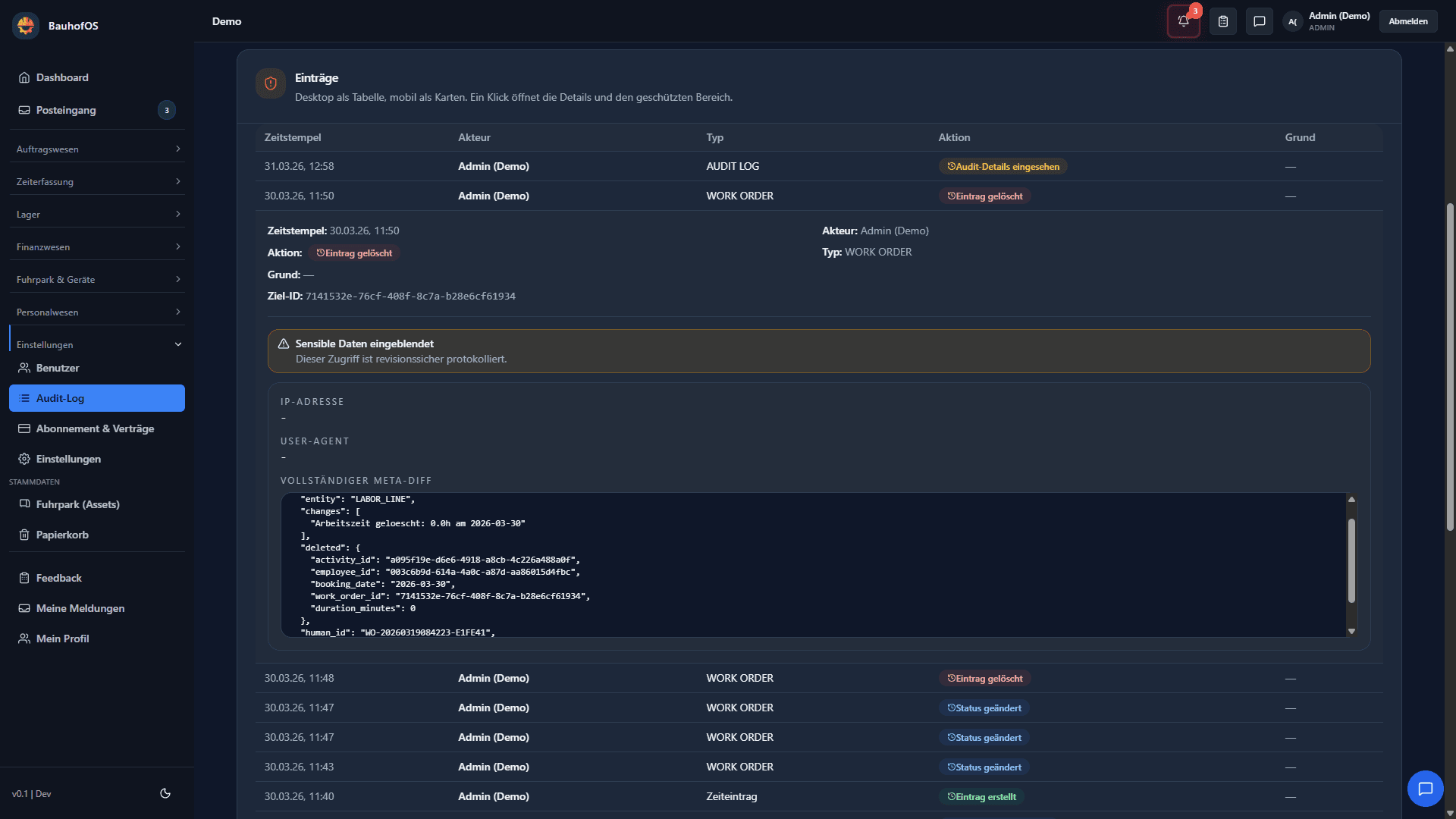This screenshot has height=819, width=1456.
Task: Open Mein Profil in the sidebar
Action: [x=97, y=639]
